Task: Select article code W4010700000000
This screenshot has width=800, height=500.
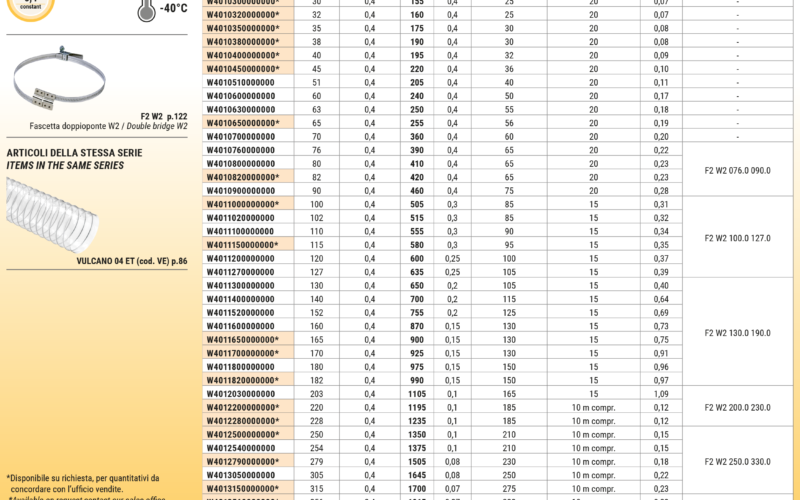Action: pos(240,136)
